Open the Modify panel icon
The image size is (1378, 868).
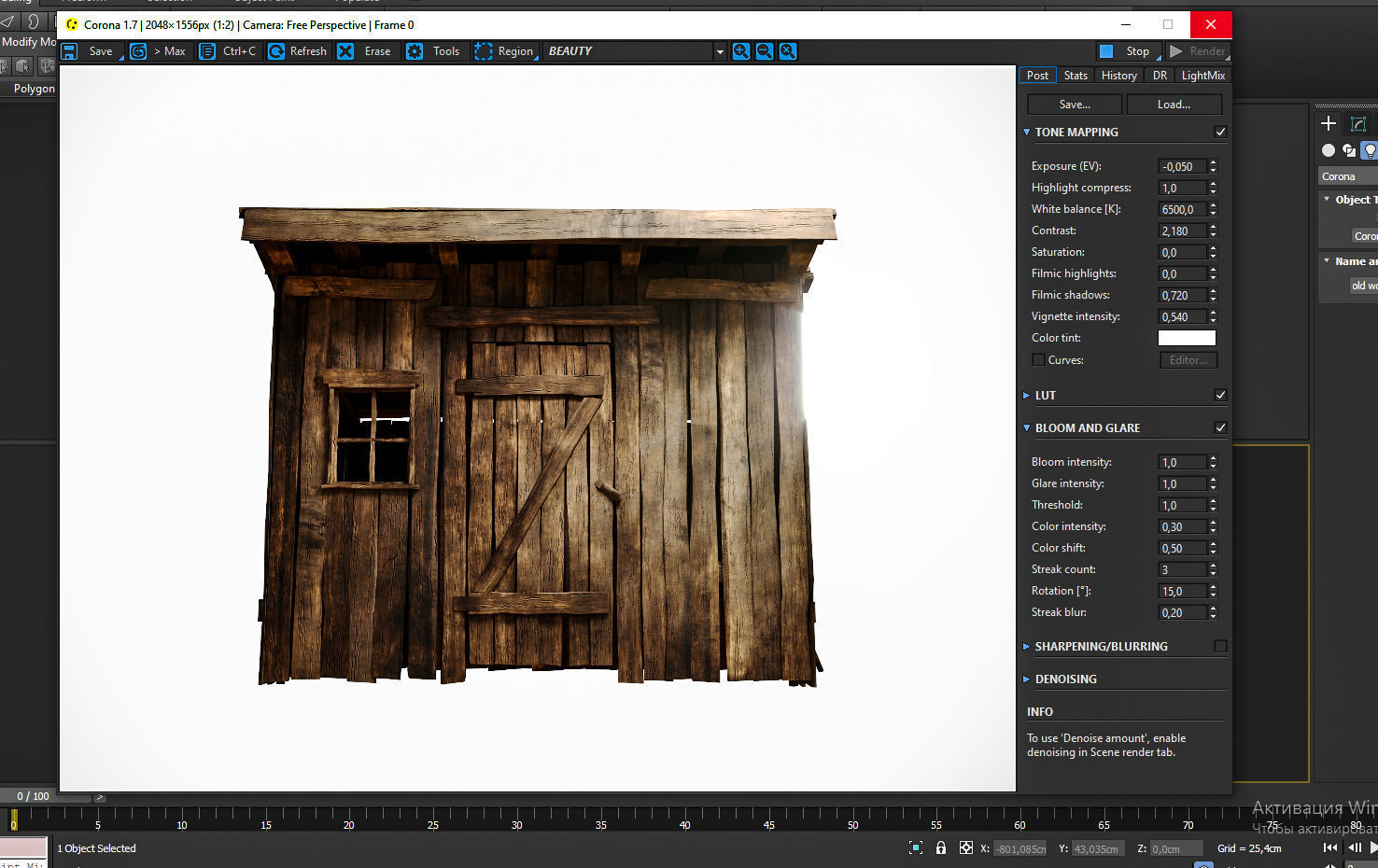[x=1358, y=123]
